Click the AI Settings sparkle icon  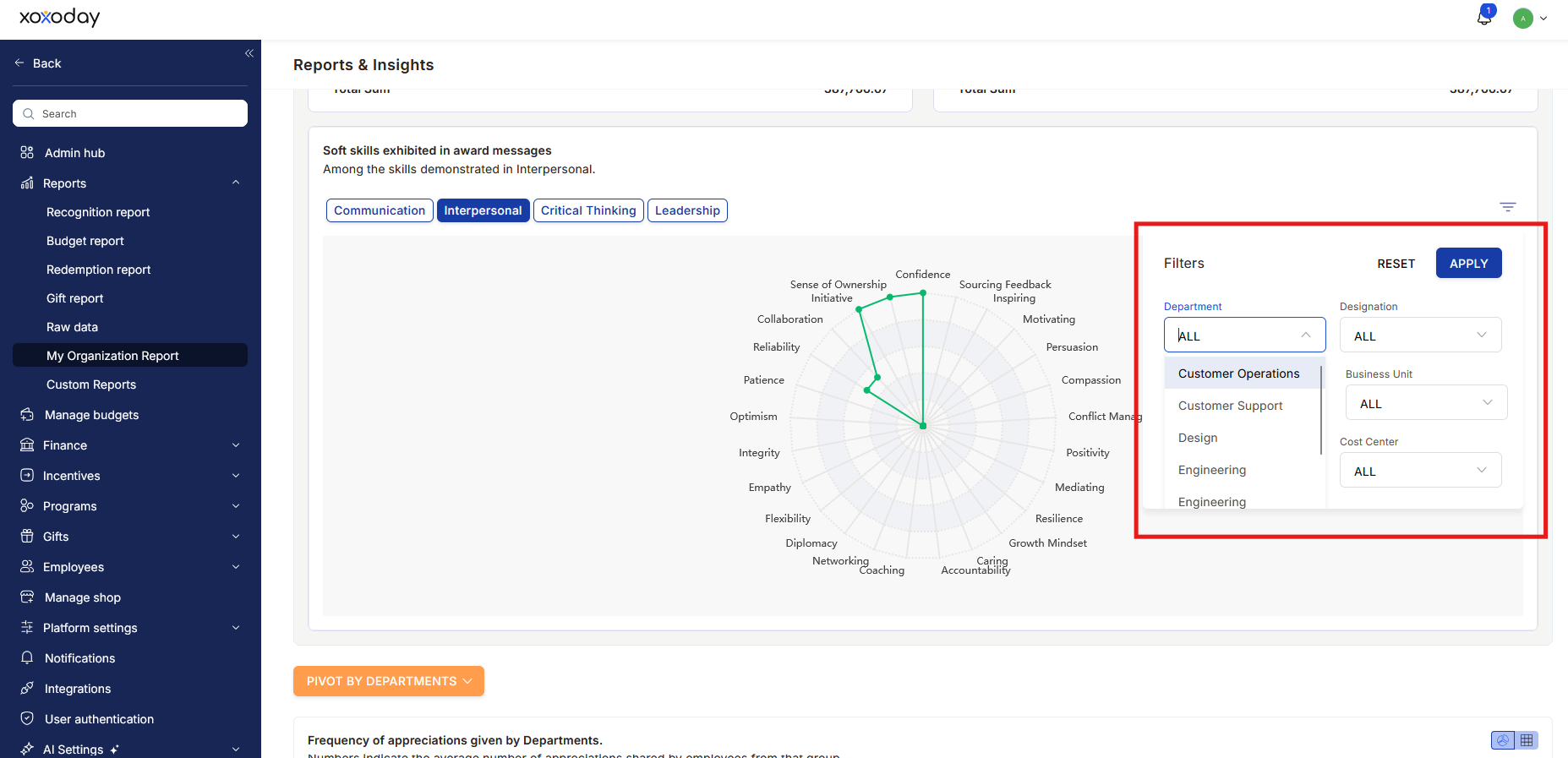pos(27,750)
